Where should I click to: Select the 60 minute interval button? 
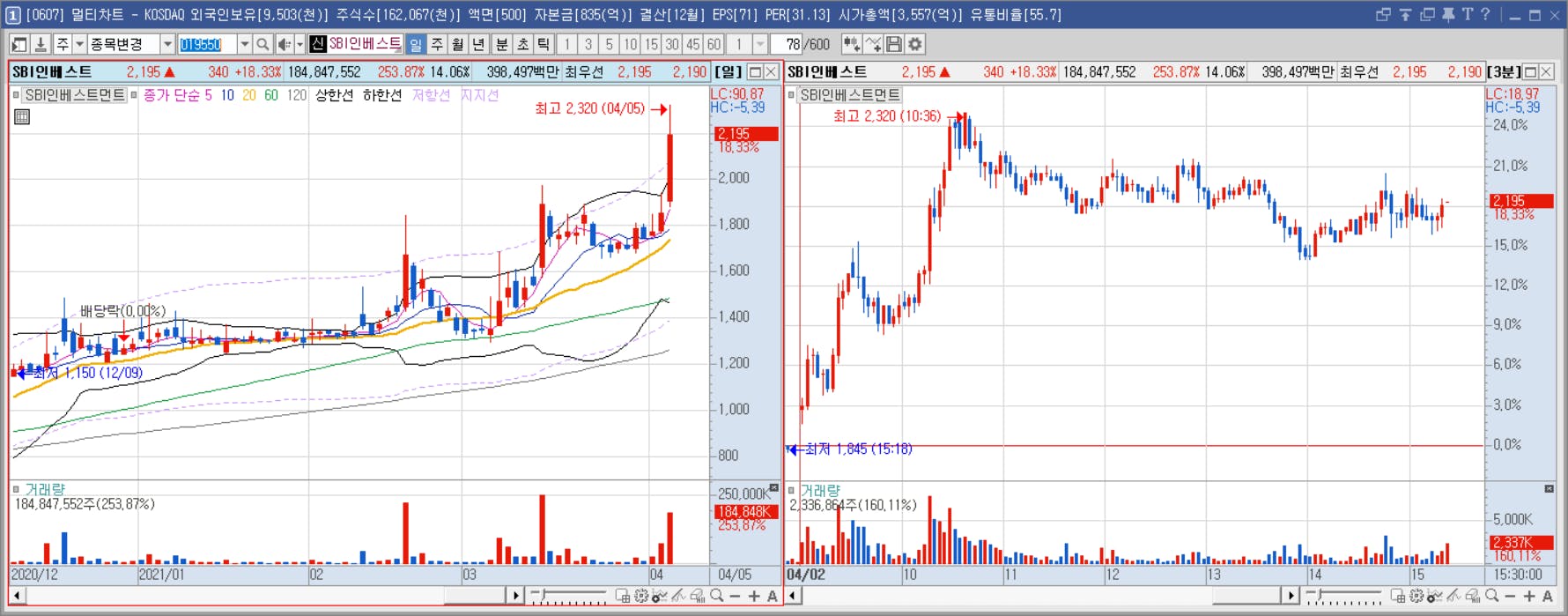[714, 44]
